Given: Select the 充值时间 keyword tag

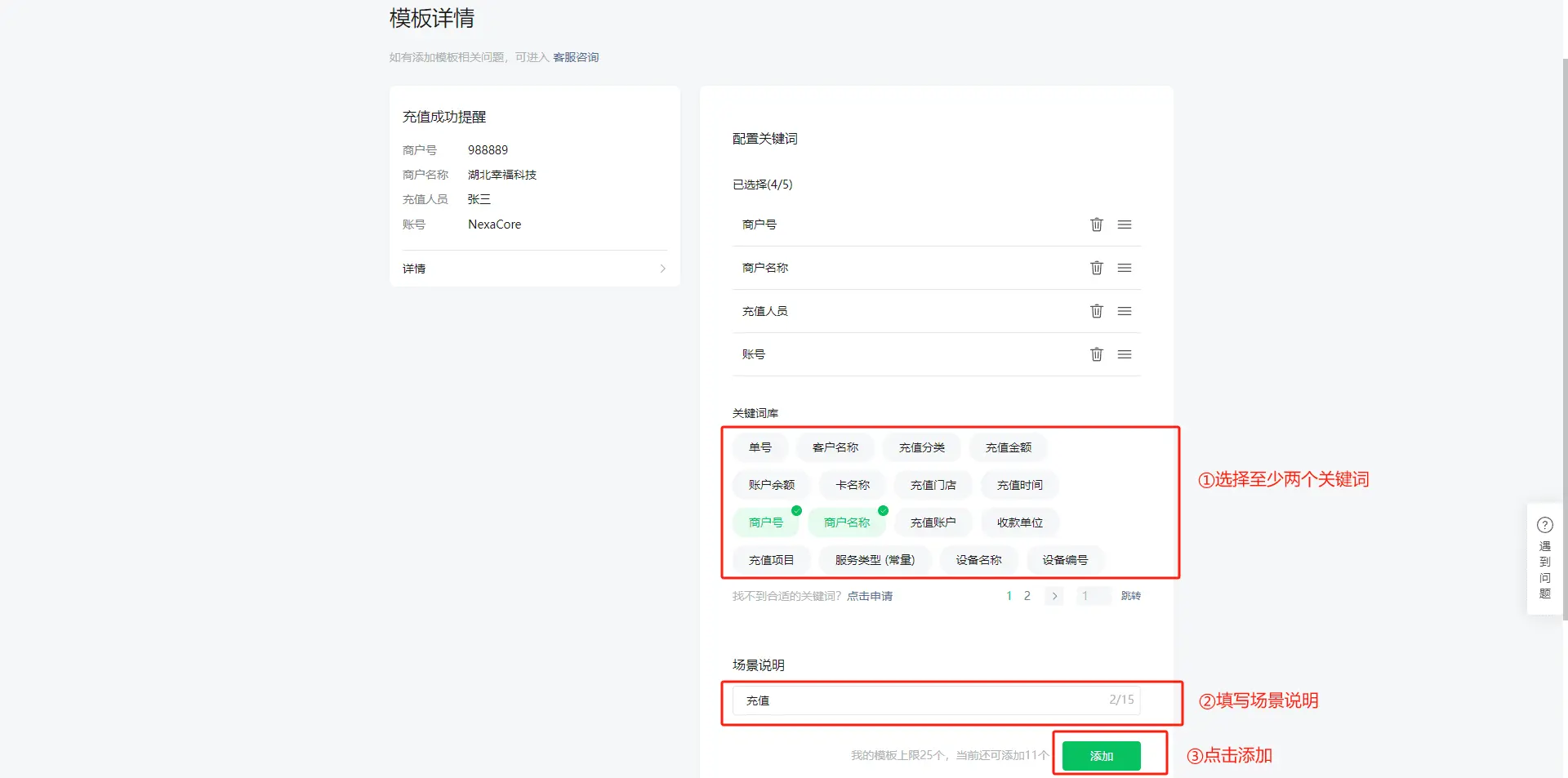Looking at the screenshot, I should coord(1019,485).
